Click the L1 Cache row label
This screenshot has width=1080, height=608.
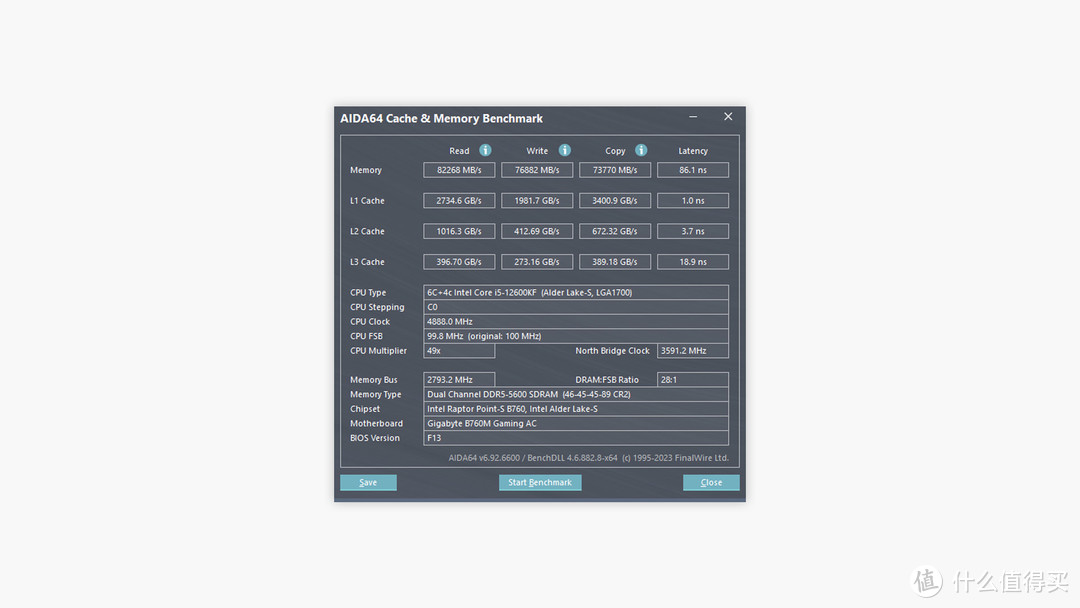point(367,201)
